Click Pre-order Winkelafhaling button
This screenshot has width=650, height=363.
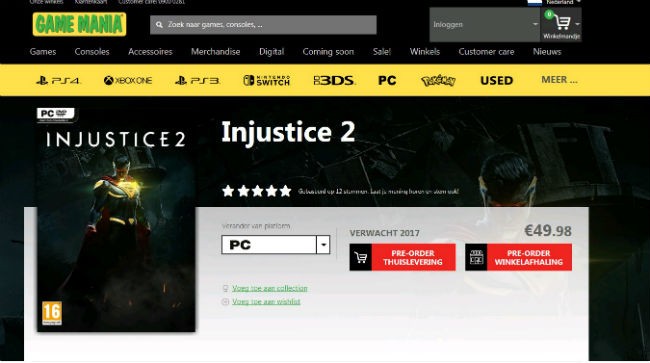(518, 257)
